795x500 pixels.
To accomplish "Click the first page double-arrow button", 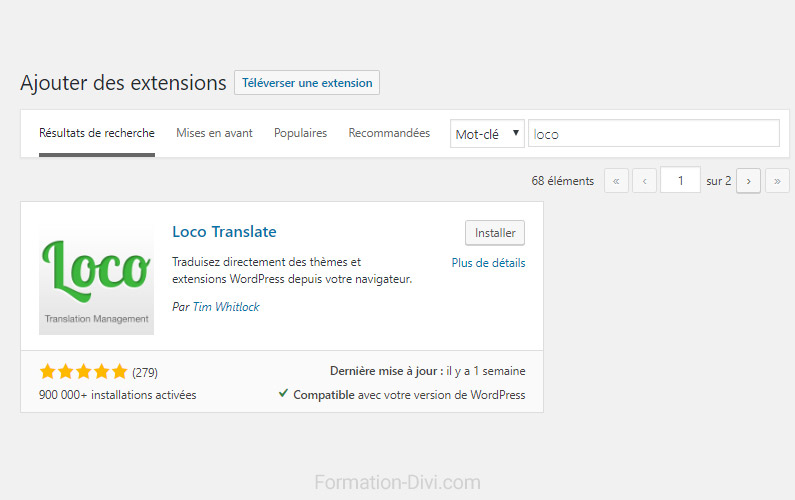I will click(617, 181).
